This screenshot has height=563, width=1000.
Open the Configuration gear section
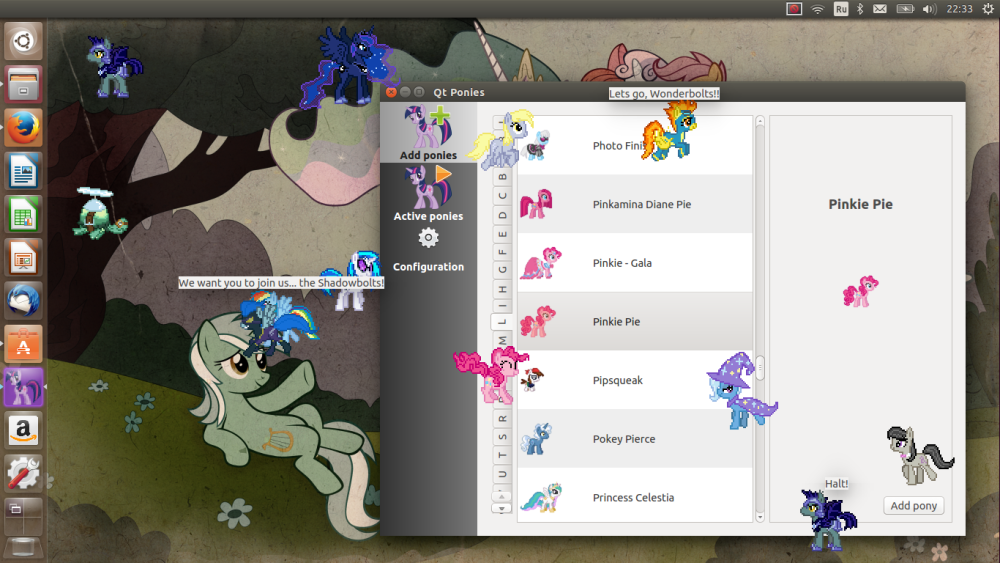(429, 251)
